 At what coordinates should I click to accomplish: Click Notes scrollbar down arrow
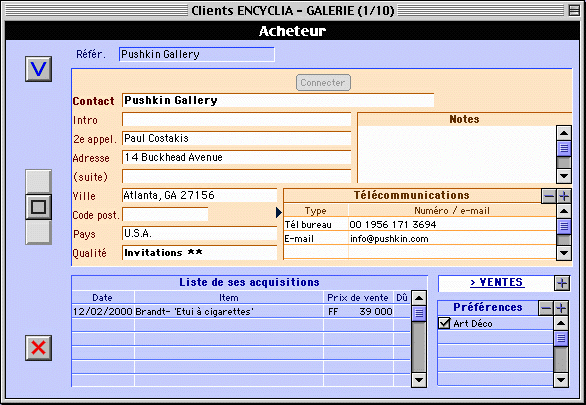pyautogui.click(x=564, y=176)
